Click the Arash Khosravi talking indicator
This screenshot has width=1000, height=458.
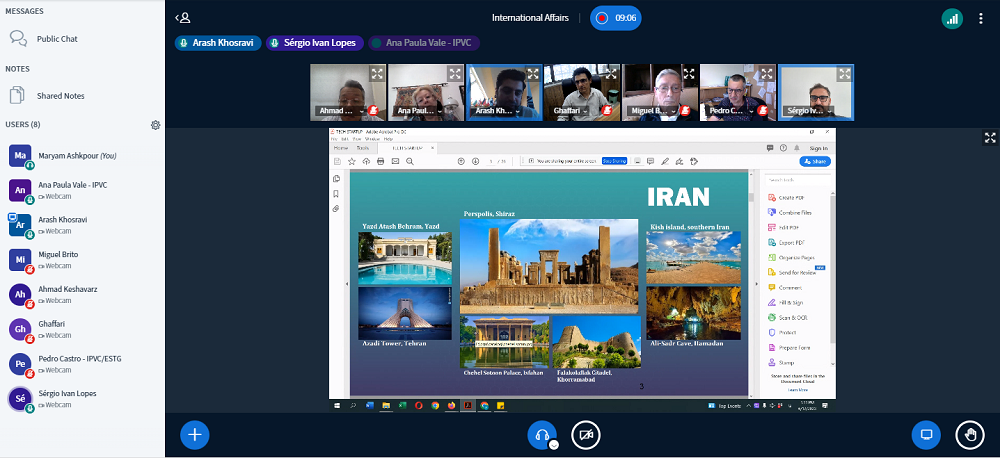pos(218,43)
